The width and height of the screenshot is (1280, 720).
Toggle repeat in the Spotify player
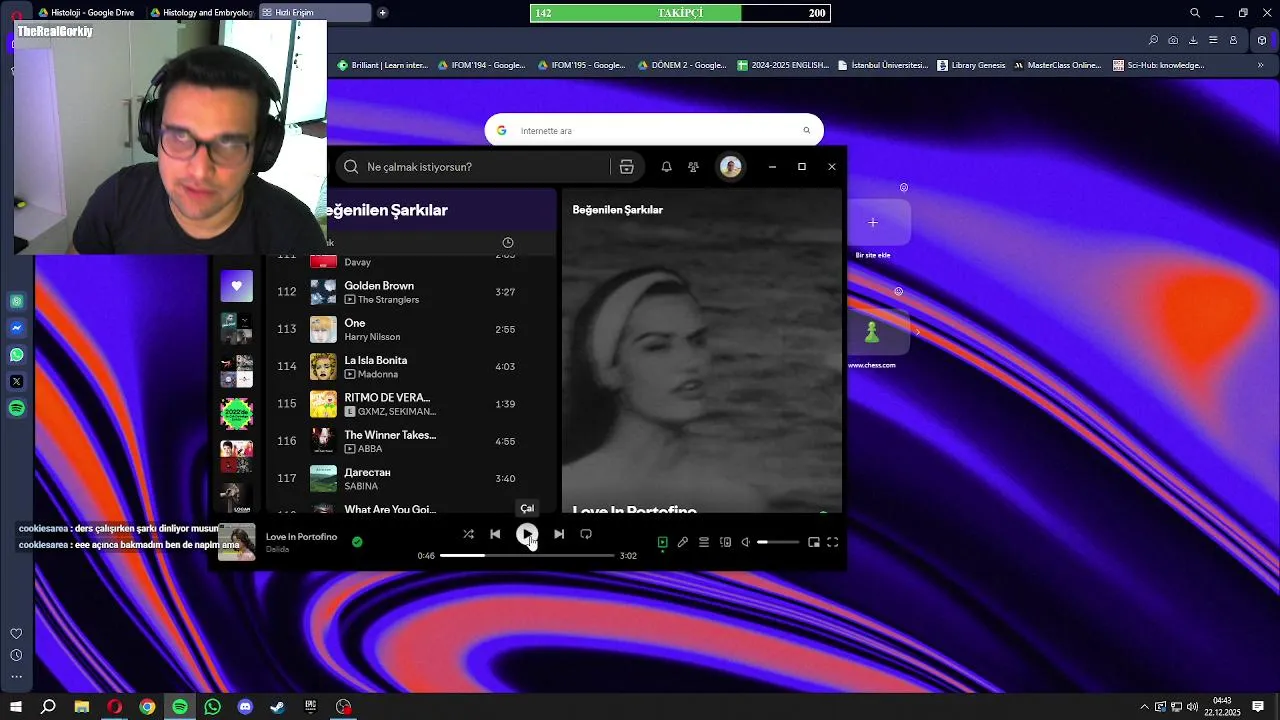pos(586,534)
